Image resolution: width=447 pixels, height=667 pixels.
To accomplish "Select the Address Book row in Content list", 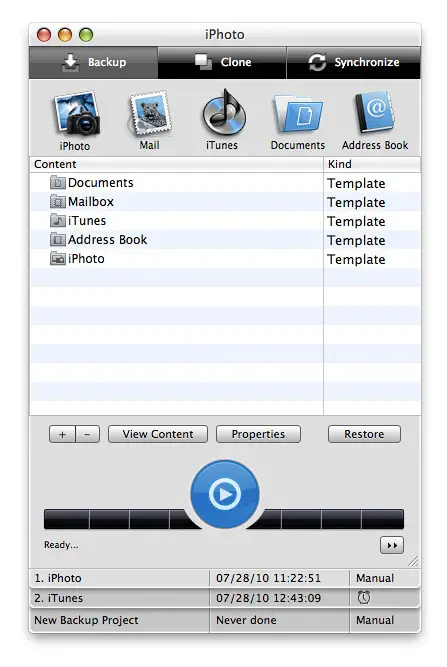I will (225, 240).
